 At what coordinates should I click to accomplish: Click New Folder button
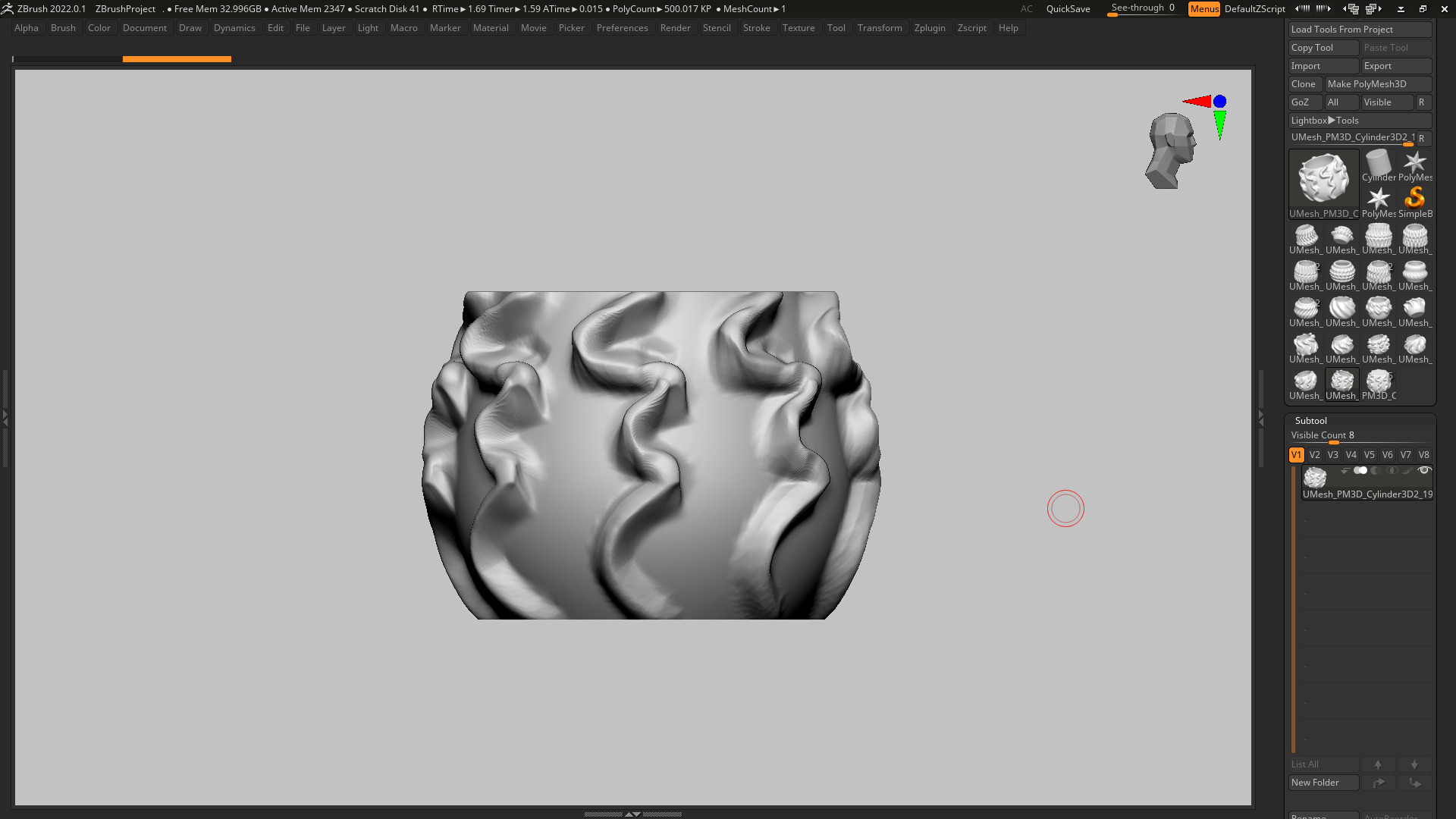1323,783
